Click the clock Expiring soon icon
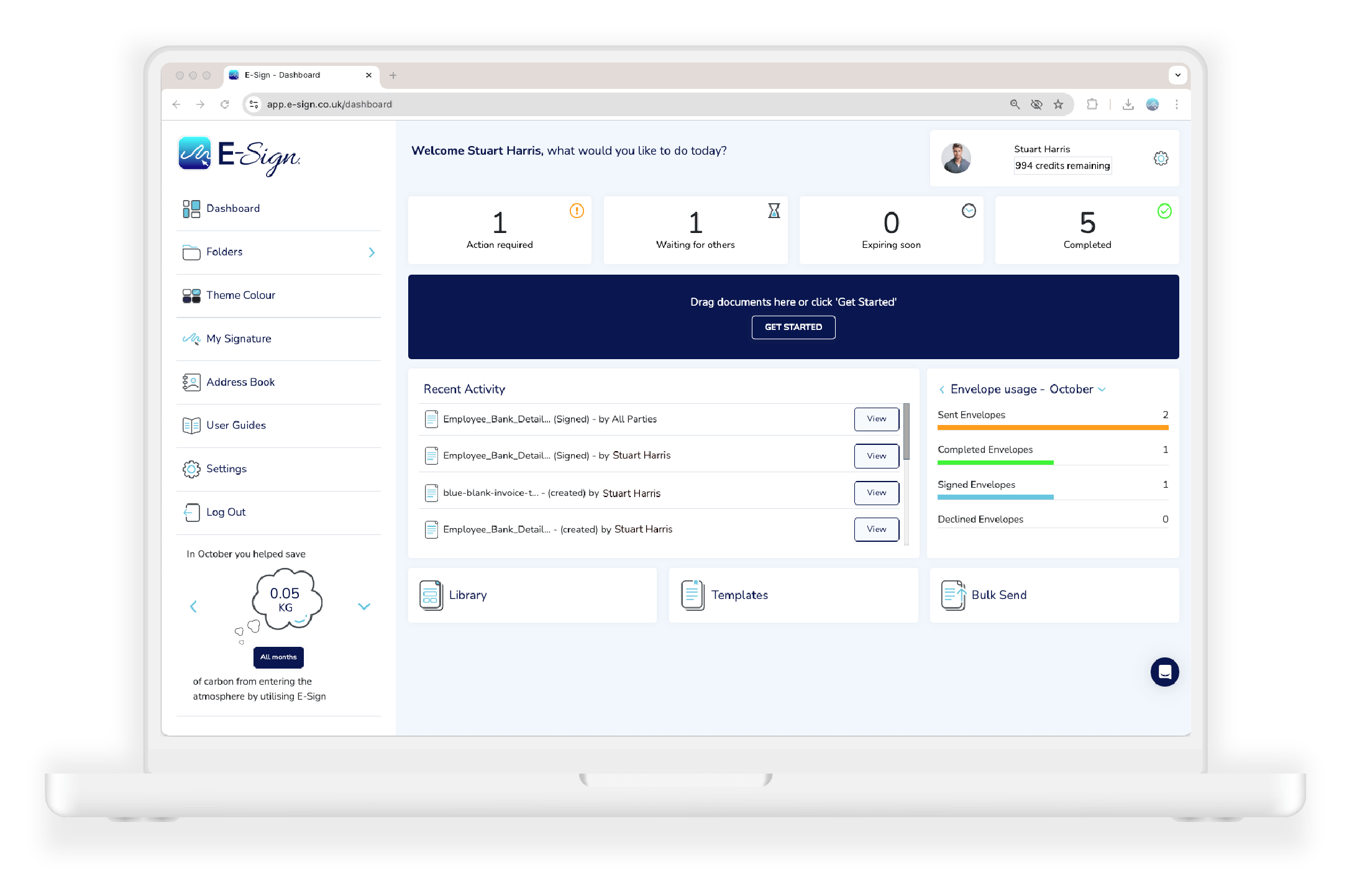 969,211
